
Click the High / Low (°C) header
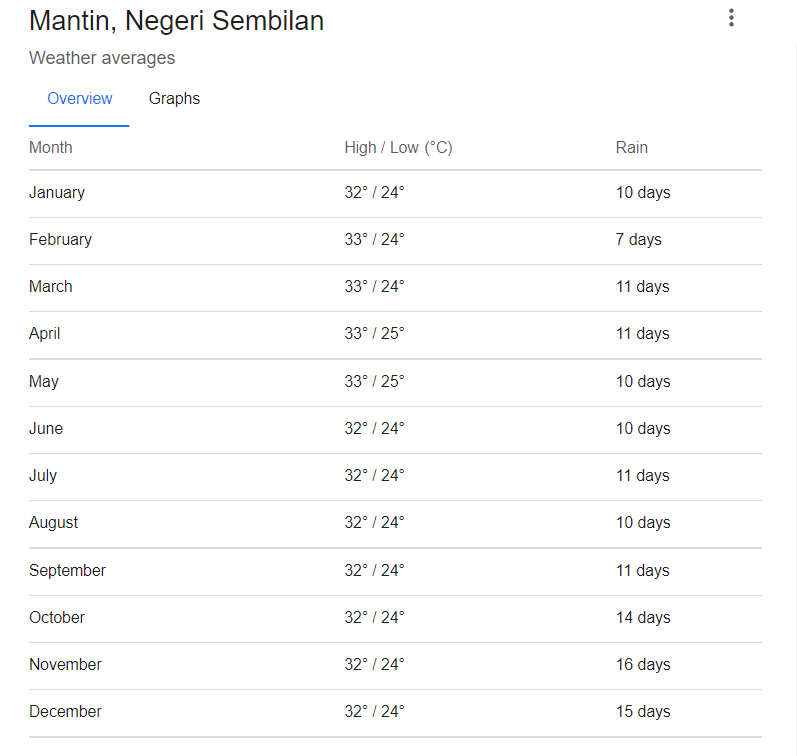coord(398,147)
